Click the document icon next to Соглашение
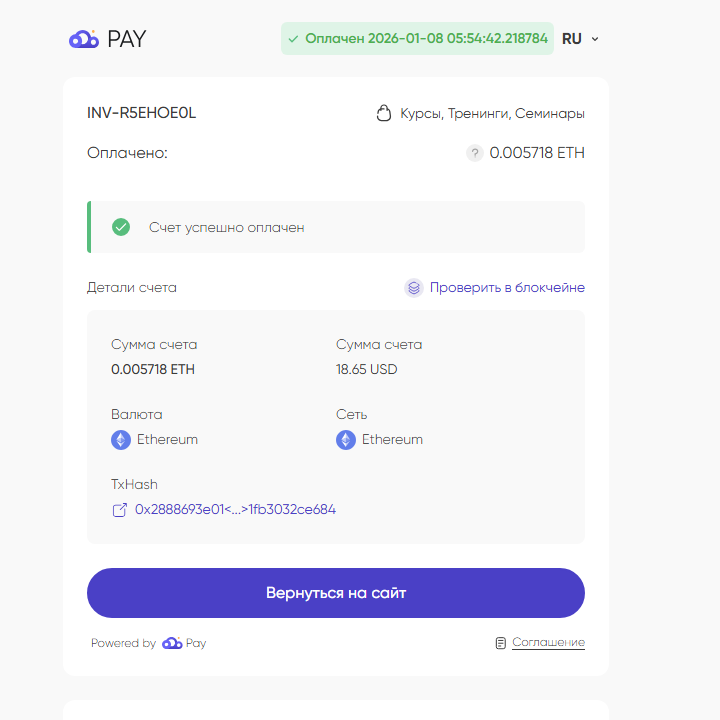Viewport: 720px width, 720px height. pyautogui.click(x=501, y=643)
